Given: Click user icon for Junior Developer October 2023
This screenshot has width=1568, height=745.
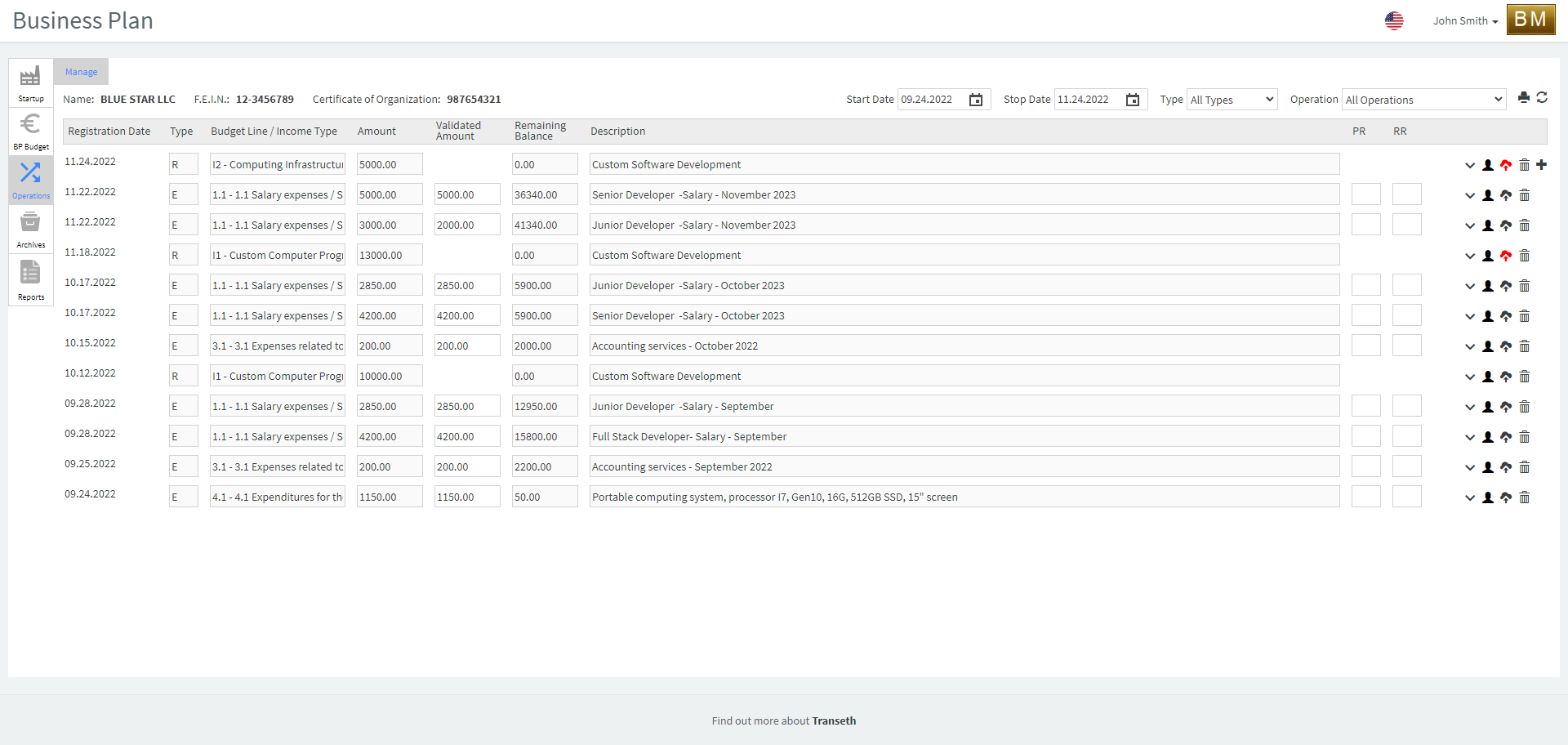Looking at the screenshot, I should coord(1488,286).
